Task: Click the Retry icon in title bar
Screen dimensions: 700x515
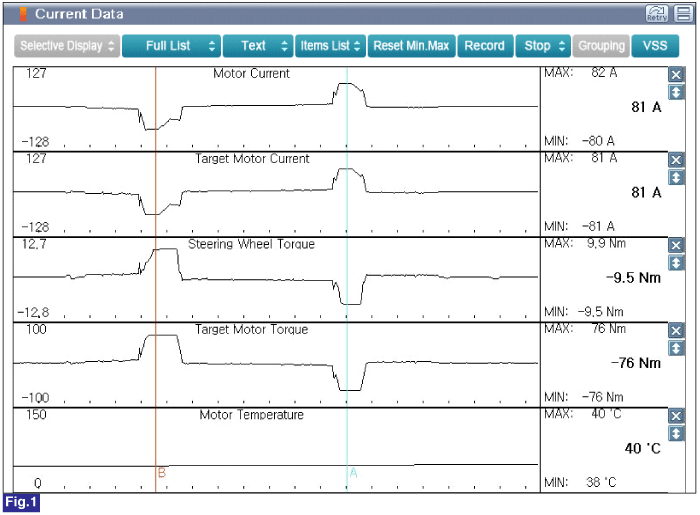Action: [657, 13]
